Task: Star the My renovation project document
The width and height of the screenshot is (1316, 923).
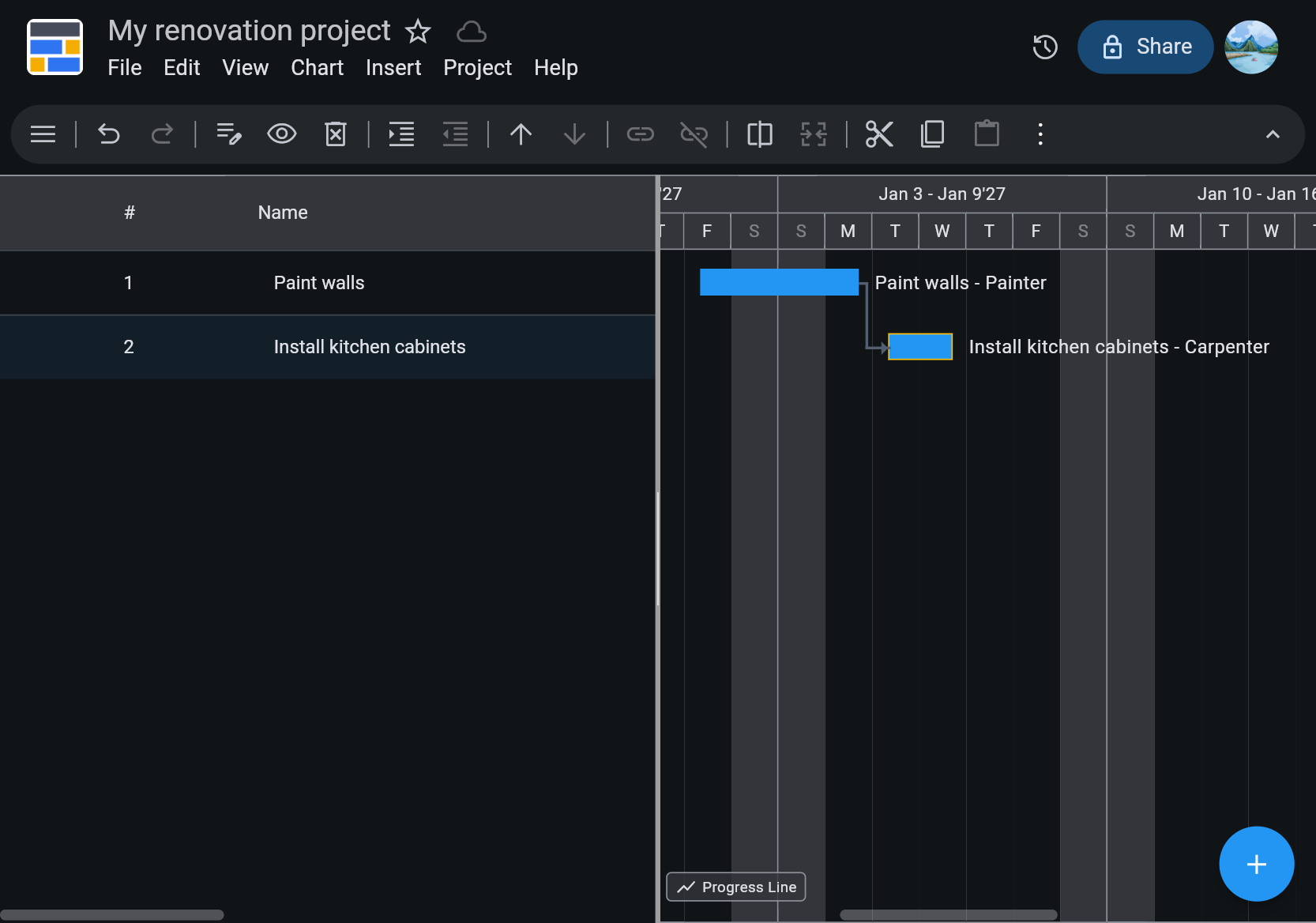Action: [418, 32]
